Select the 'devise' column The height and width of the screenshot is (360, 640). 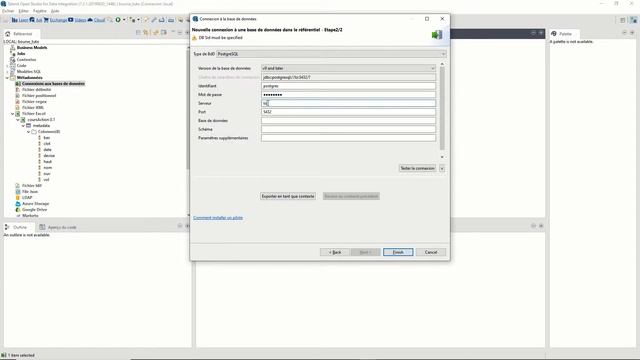click(x=49, y=156)
